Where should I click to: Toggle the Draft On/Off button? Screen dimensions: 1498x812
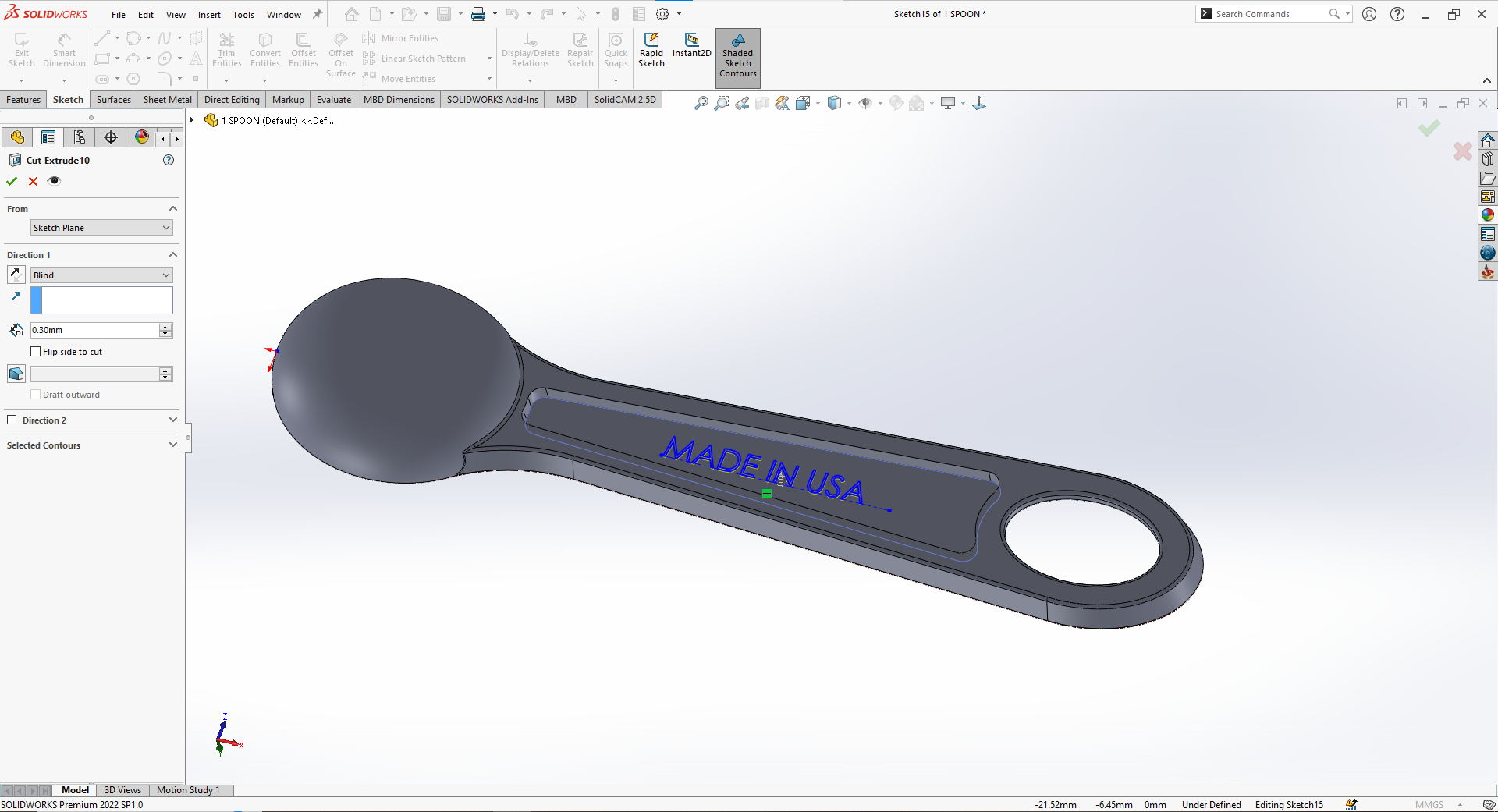tap(16, 374)
